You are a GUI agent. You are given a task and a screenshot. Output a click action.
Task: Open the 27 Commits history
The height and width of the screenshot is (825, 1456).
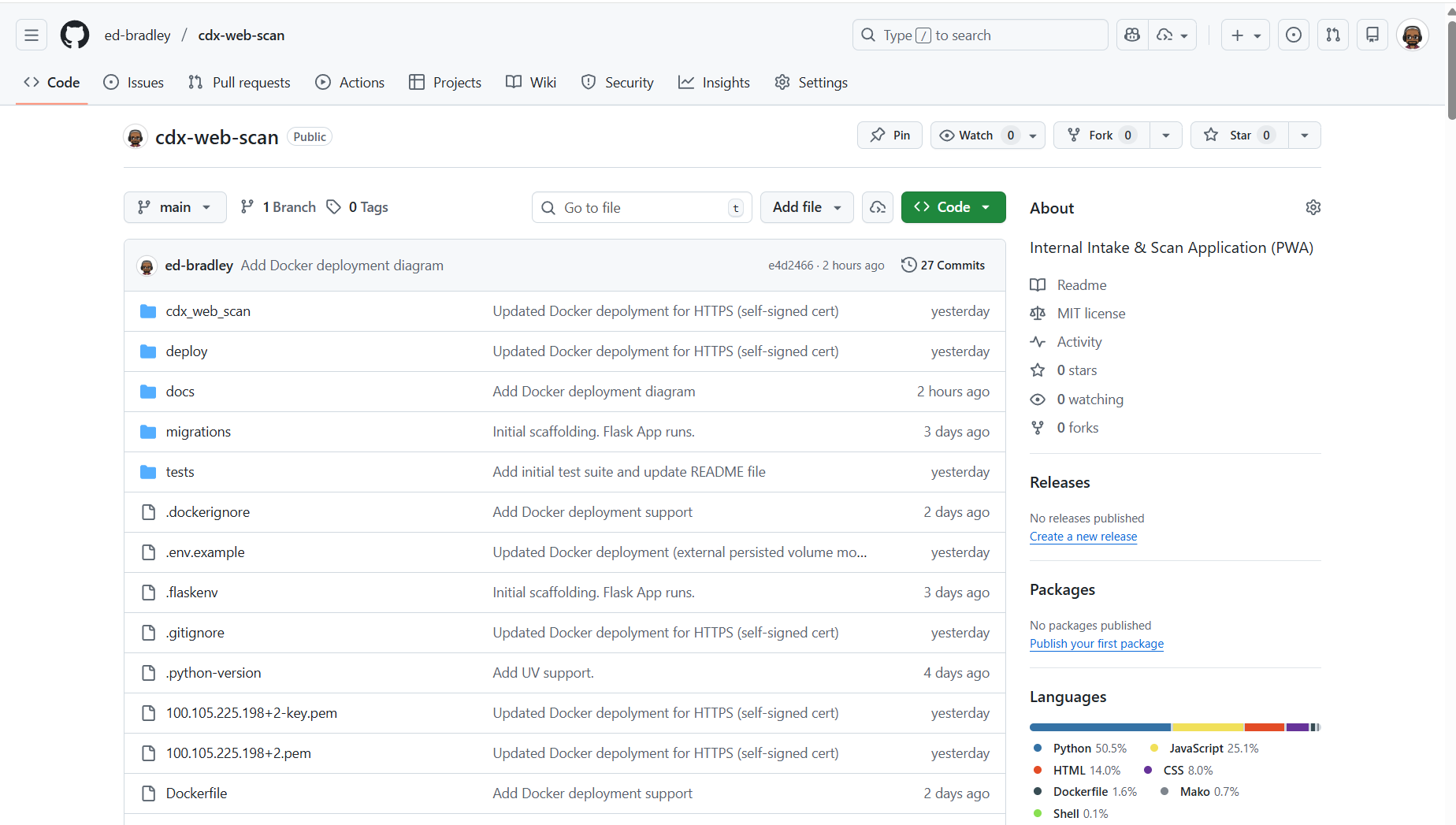(943, 266)
